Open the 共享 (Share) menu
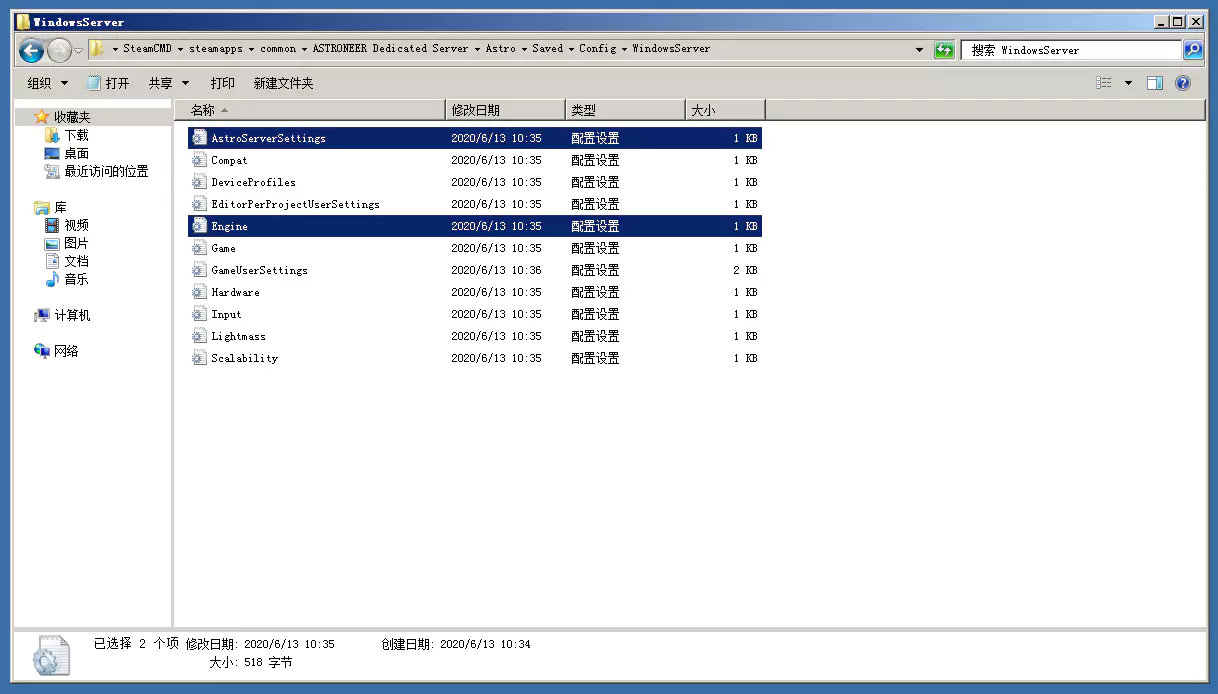Screen dimensions: 1218x694 pos(168,83)
